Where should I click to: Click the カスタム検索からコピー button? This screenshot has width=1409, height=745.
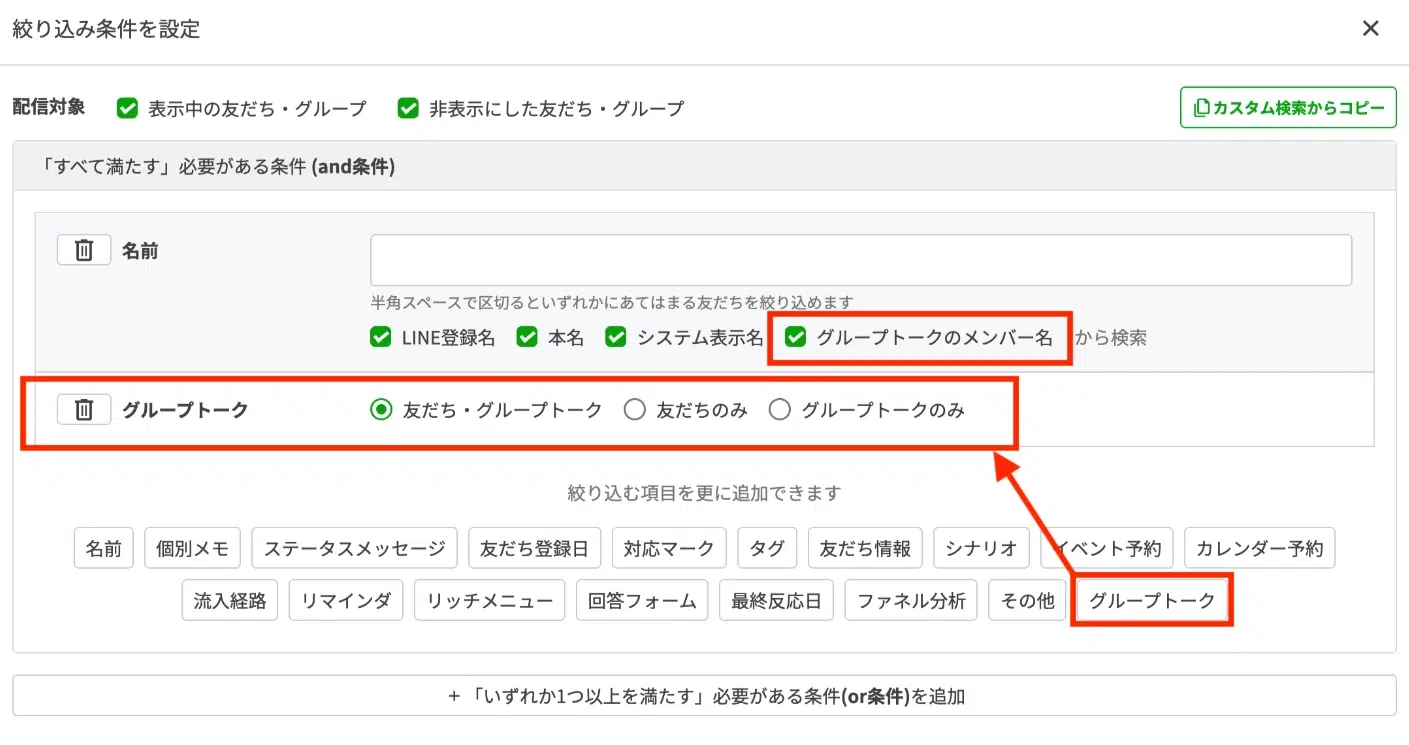1288,107
